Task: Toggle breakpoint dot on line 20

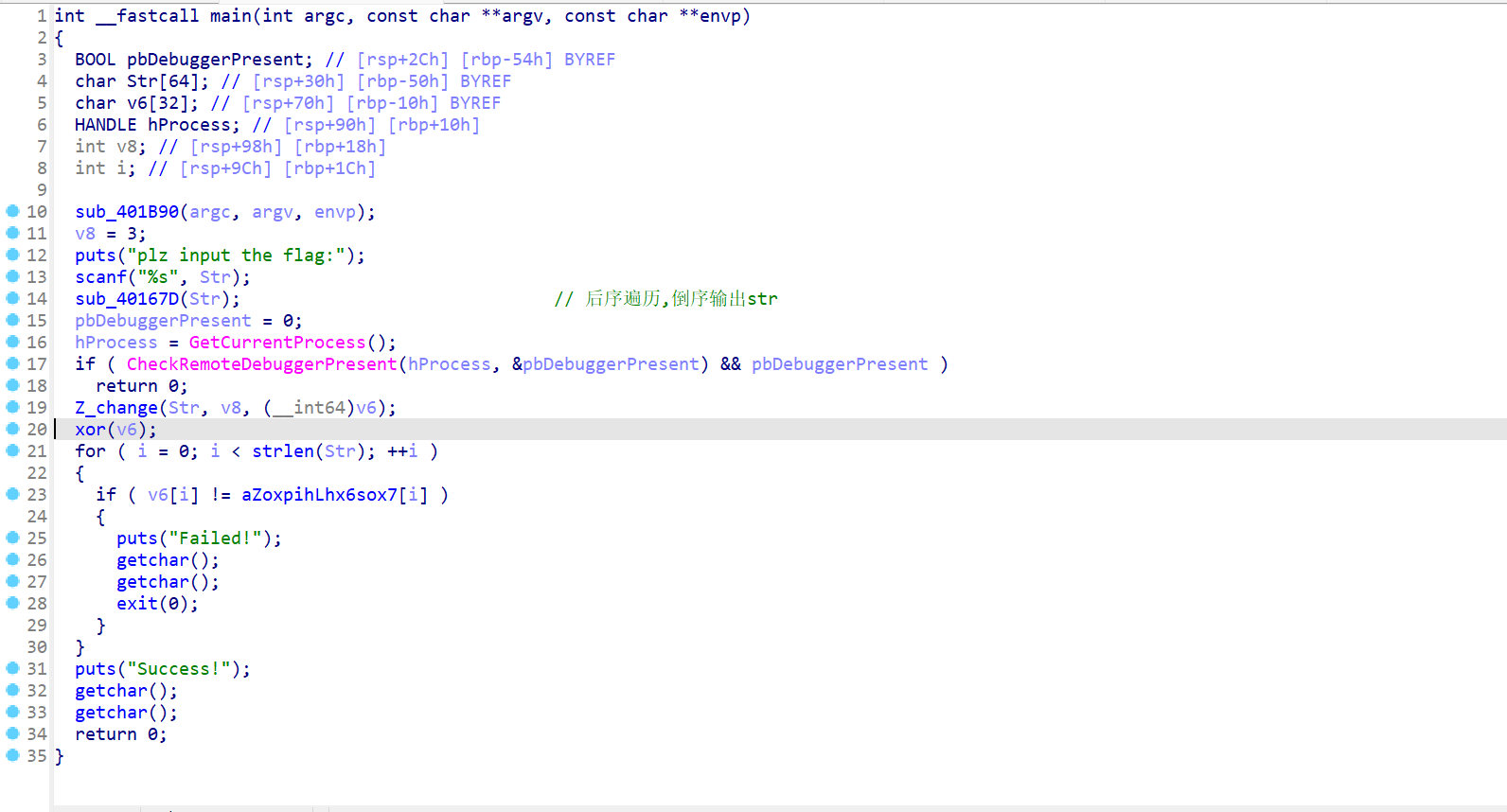Action: [12, 429]
